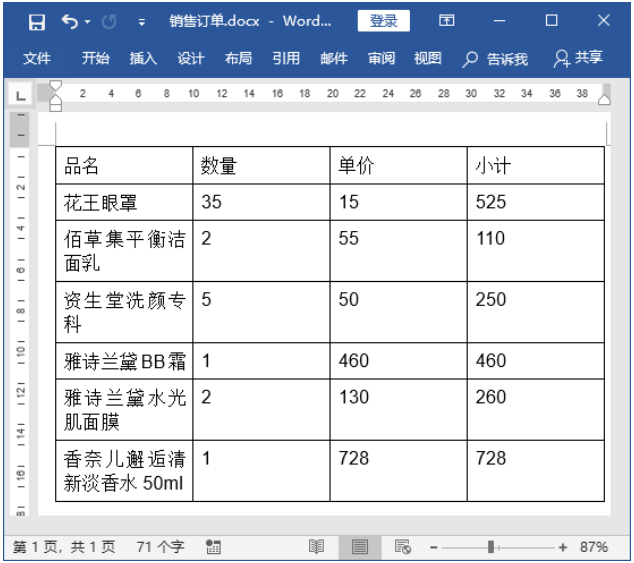Switch to the 视图 tab

coord(428,58)
